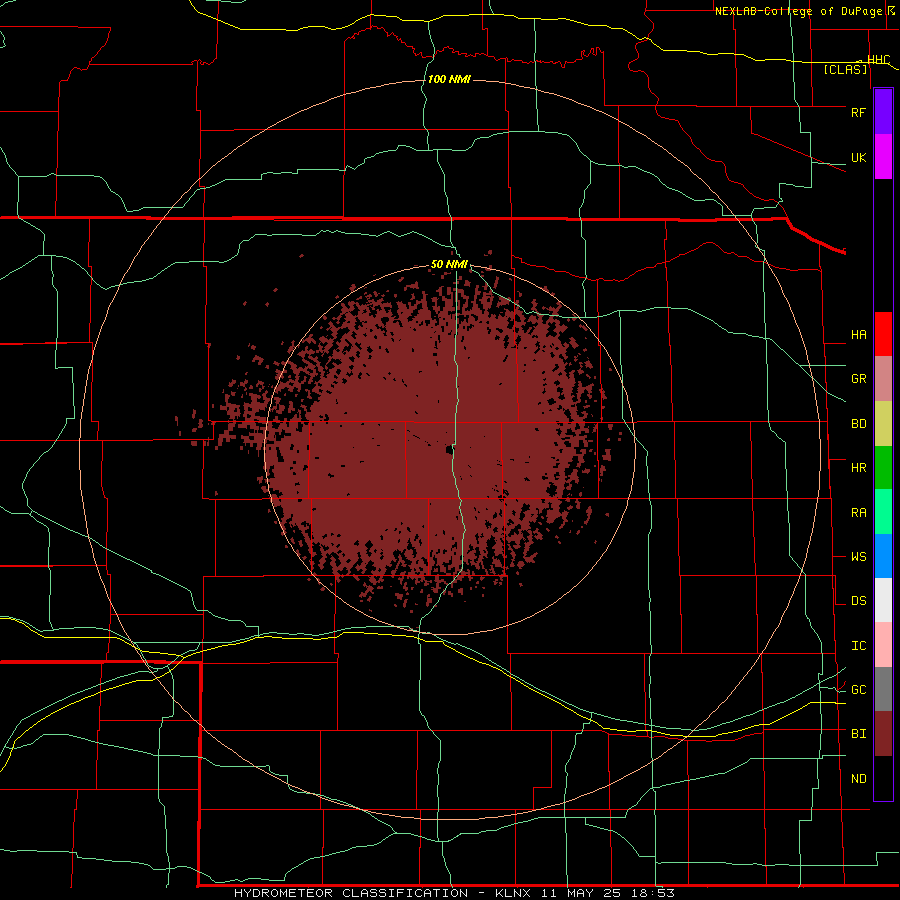Image resolution: width=900 pixels, height=900 pixels.
Task: Click the DS legend label
Action: click(858, 600)
